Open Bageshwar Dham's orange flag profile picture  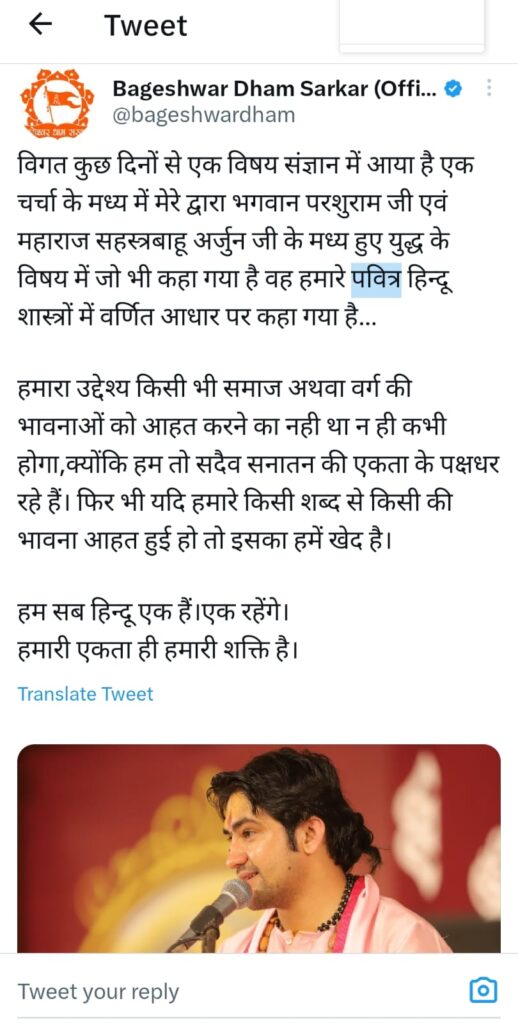[57, 103]
